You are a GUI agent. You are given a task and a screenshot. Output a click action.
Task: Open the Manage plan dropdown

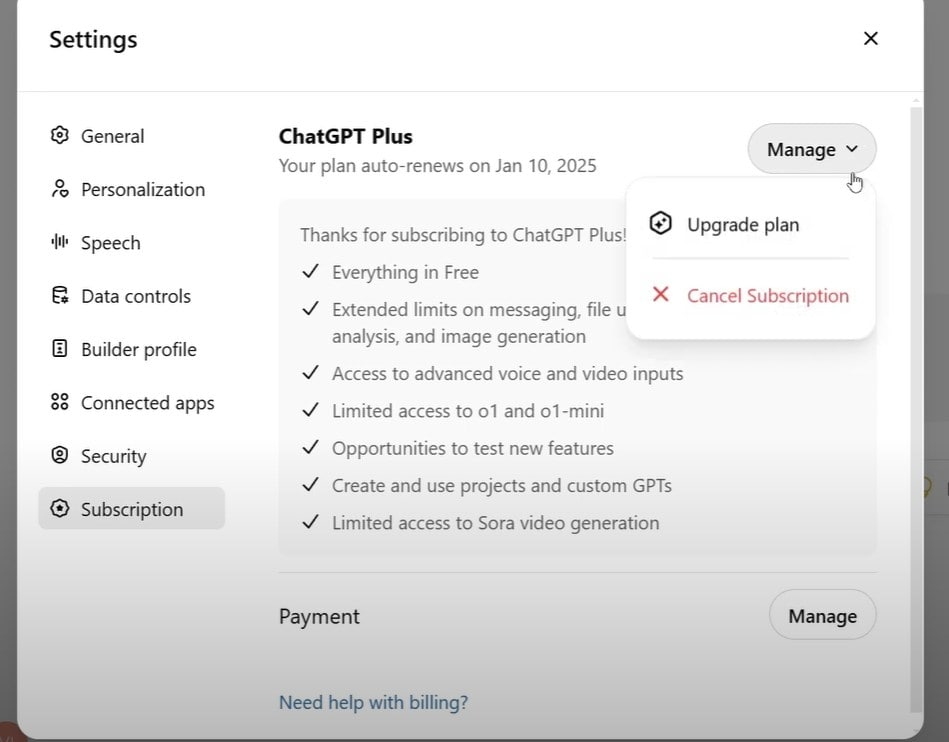tap(811, 149)
